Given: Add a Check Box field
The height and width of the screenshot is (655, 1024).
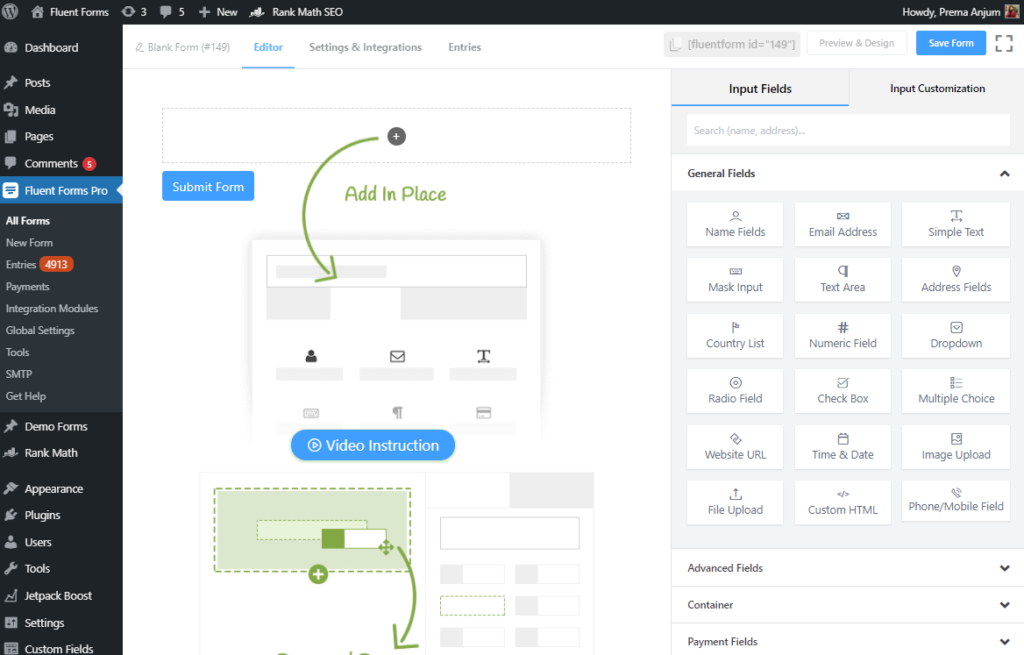Looking at the screenshot, I should click(842, 391).
